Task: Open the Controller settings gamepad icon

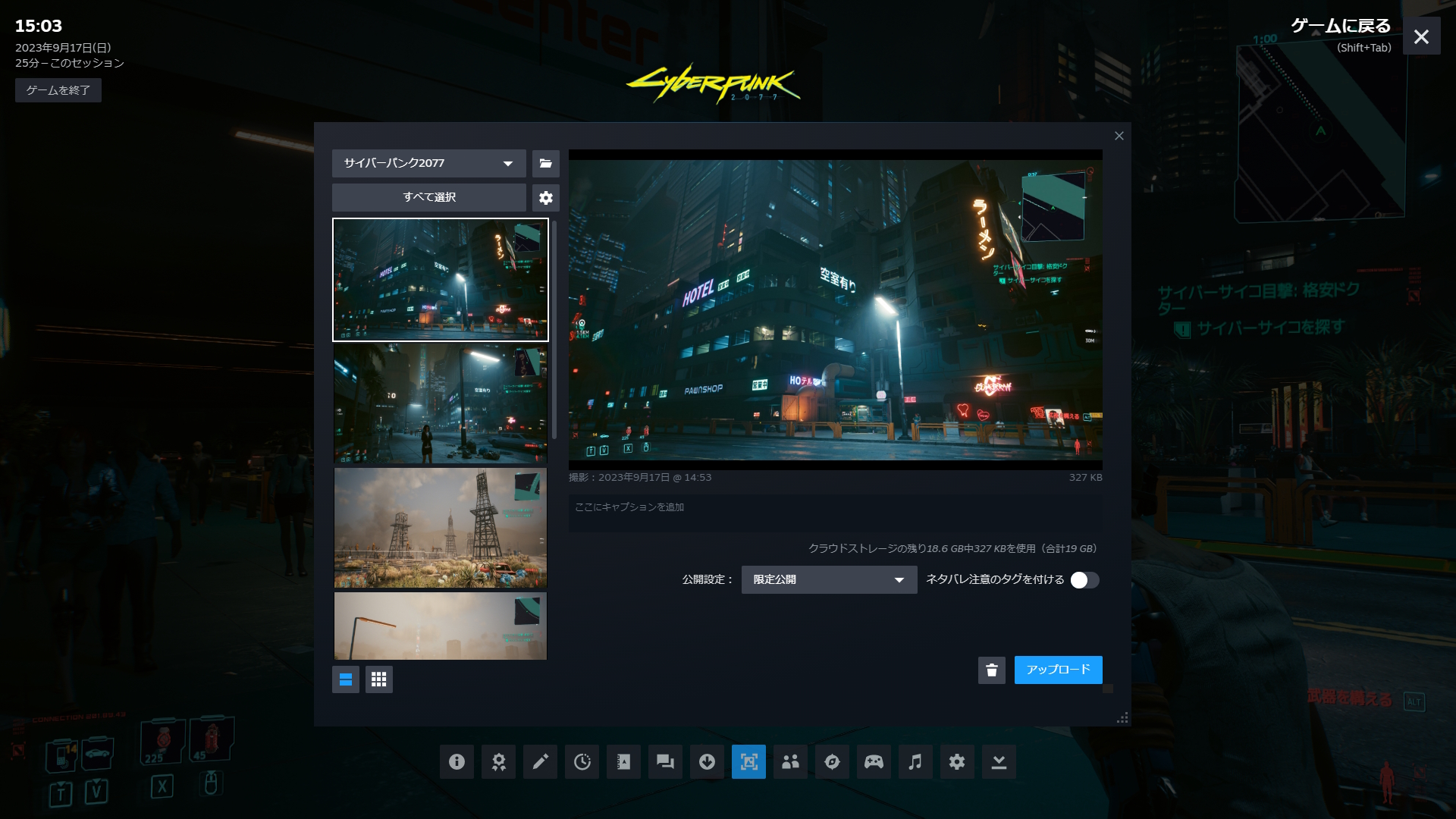Action: [874, 761]
